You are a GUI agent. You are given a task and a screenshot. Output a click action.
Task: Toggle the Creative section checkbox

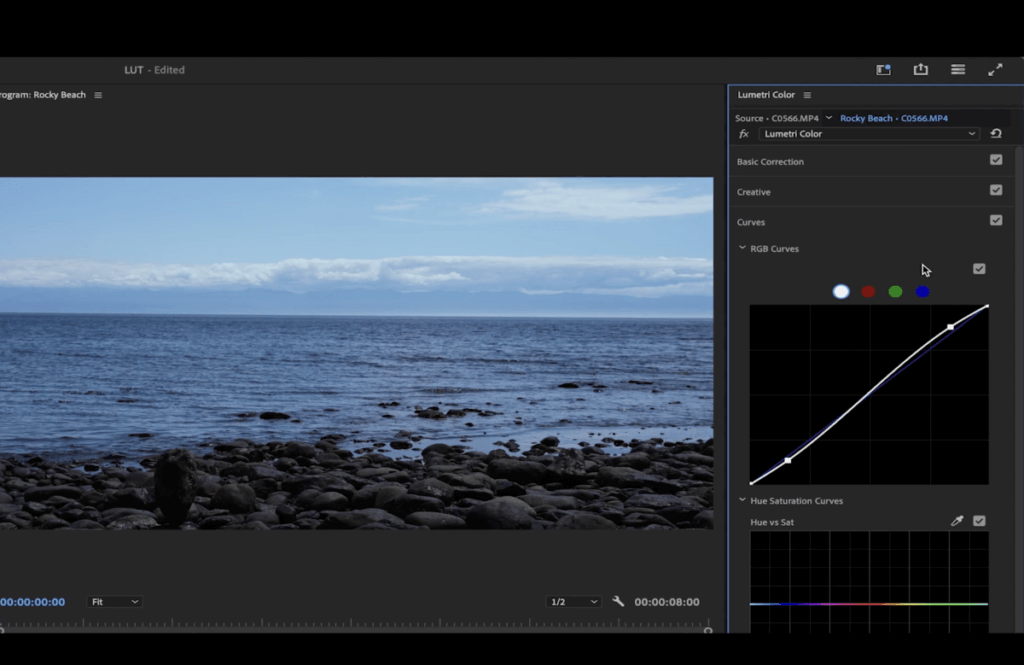[996, 189]
